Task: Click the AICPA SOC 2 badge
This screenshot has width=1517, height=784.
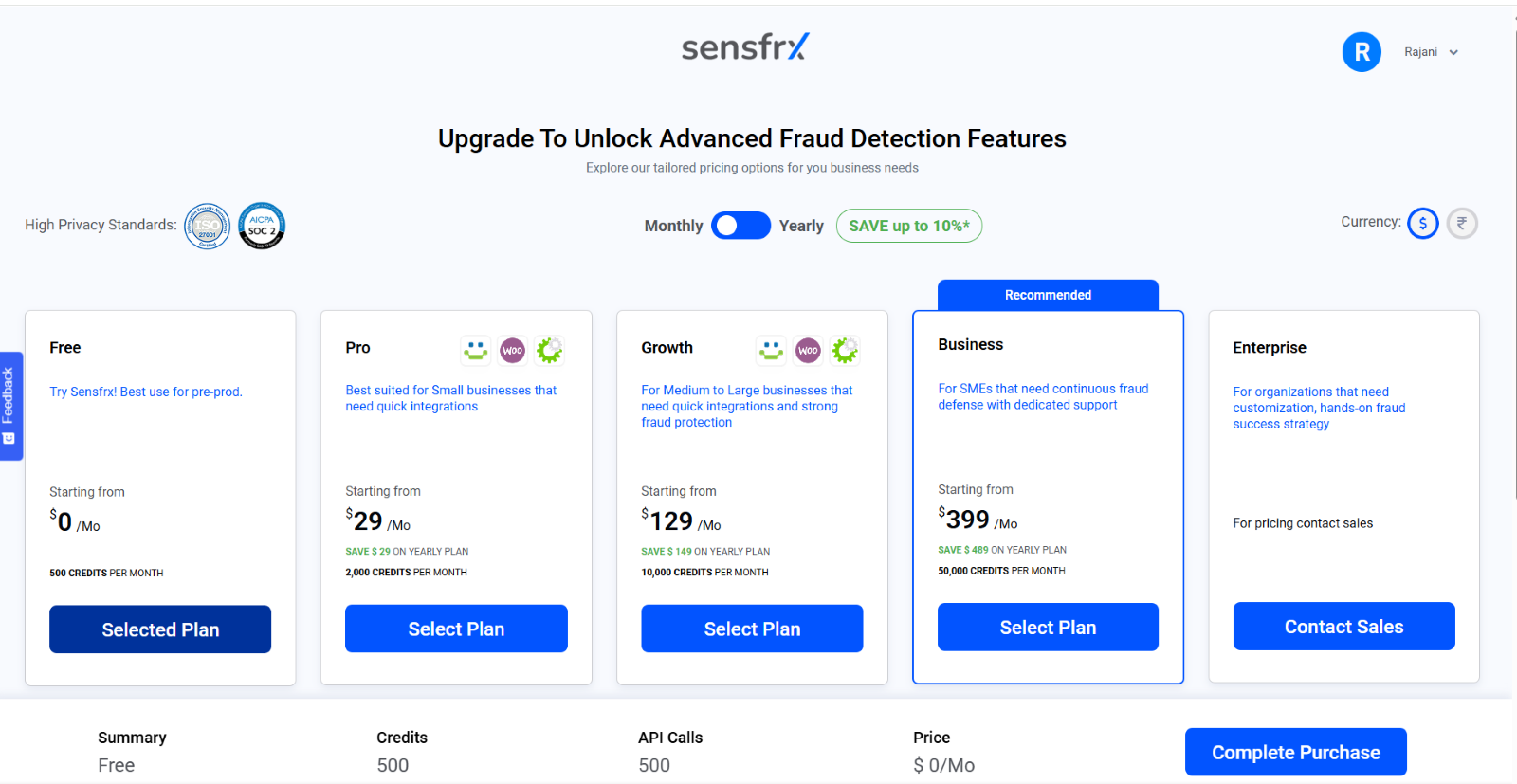Action: (262, 226)
